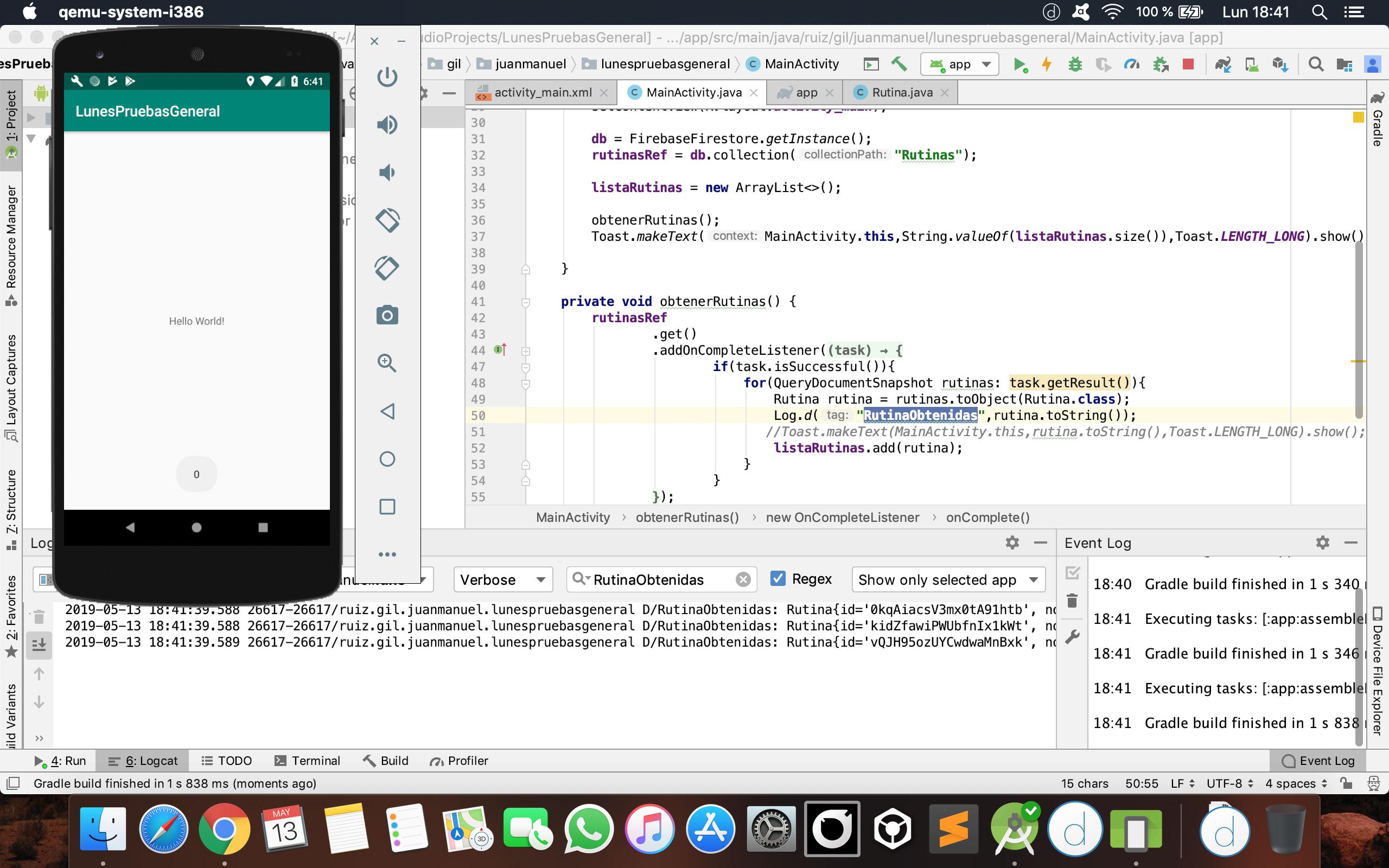The image size is (1389, 868).
Task: Open Event Log wrench settings icon
Action: 1072,637
